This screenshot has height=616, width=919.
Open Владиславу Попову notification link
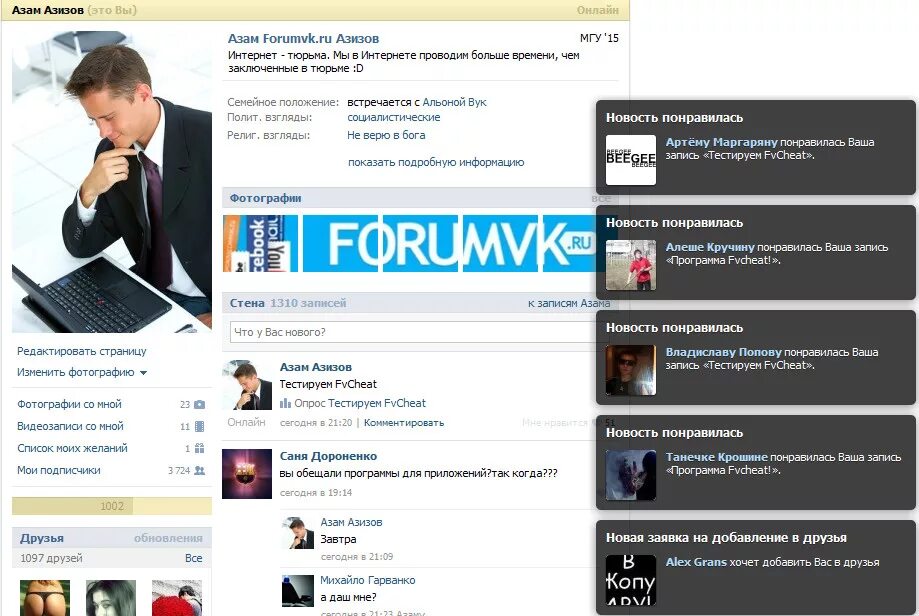click(x=723, y=352)
